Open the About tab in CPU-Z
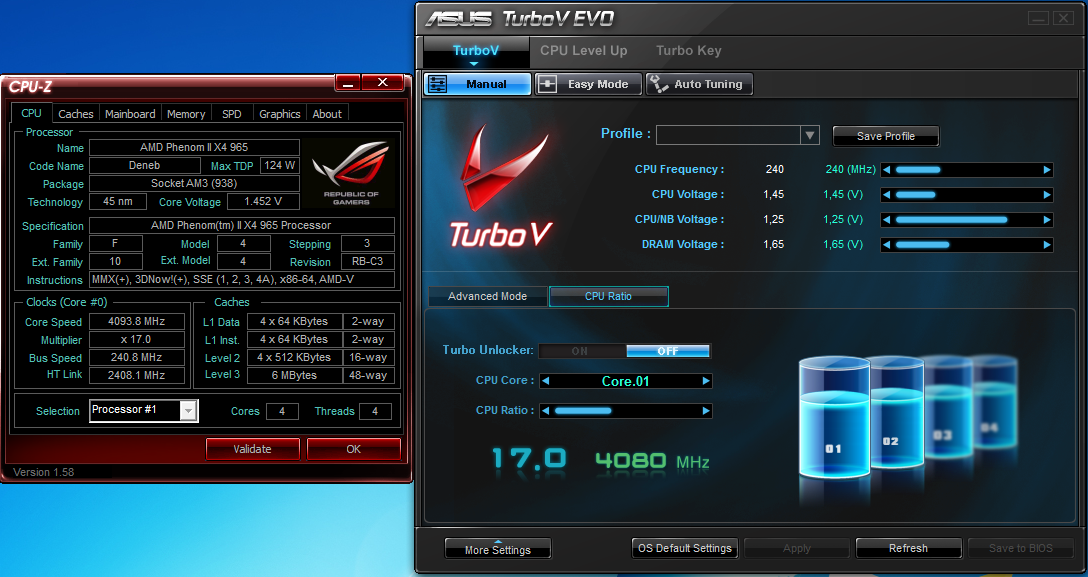Viewport: 1088px width, 577px height. click(327, 114)
